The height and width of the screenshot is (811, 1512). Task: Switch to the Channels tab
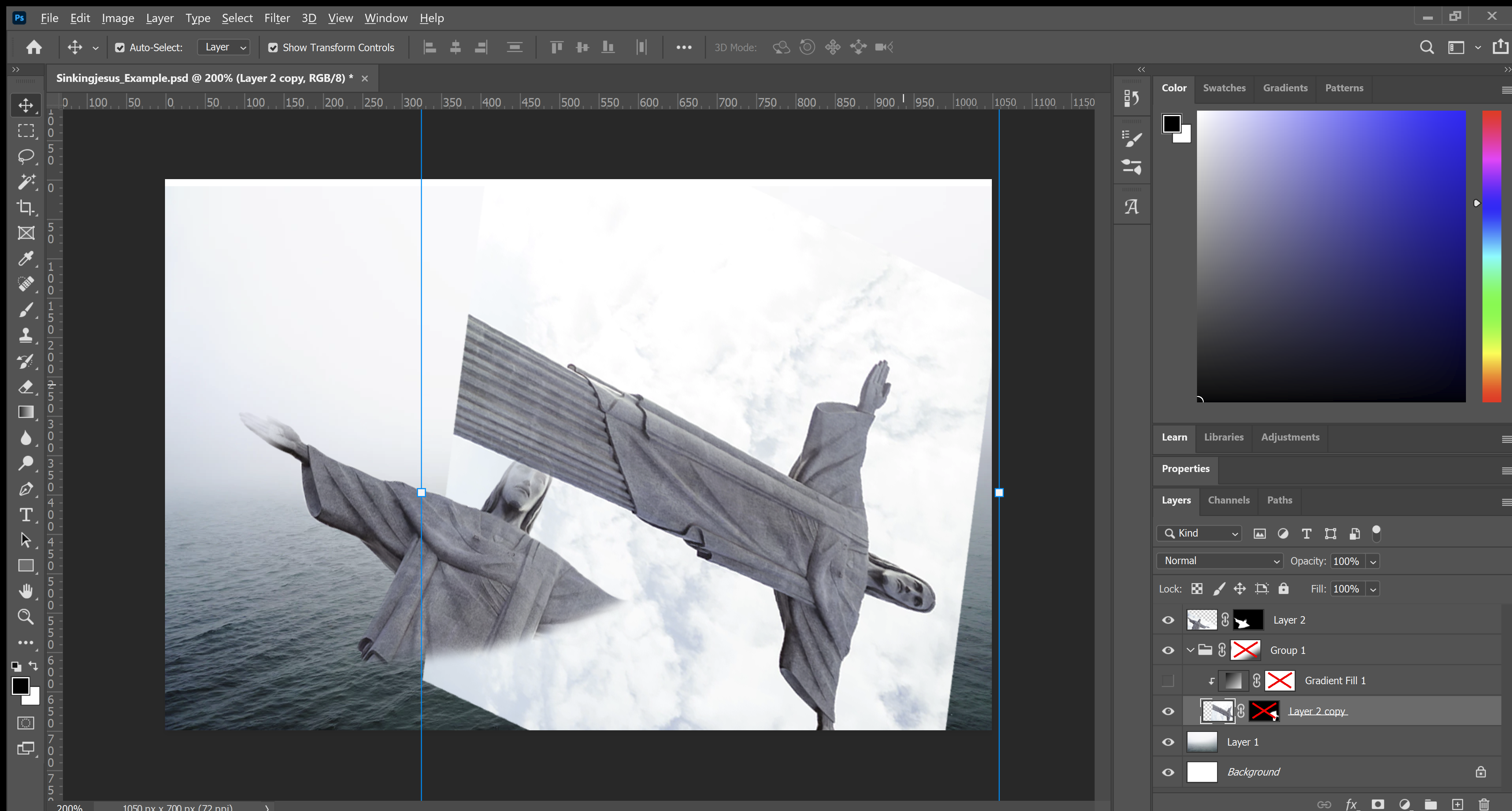pos(1228,500)
